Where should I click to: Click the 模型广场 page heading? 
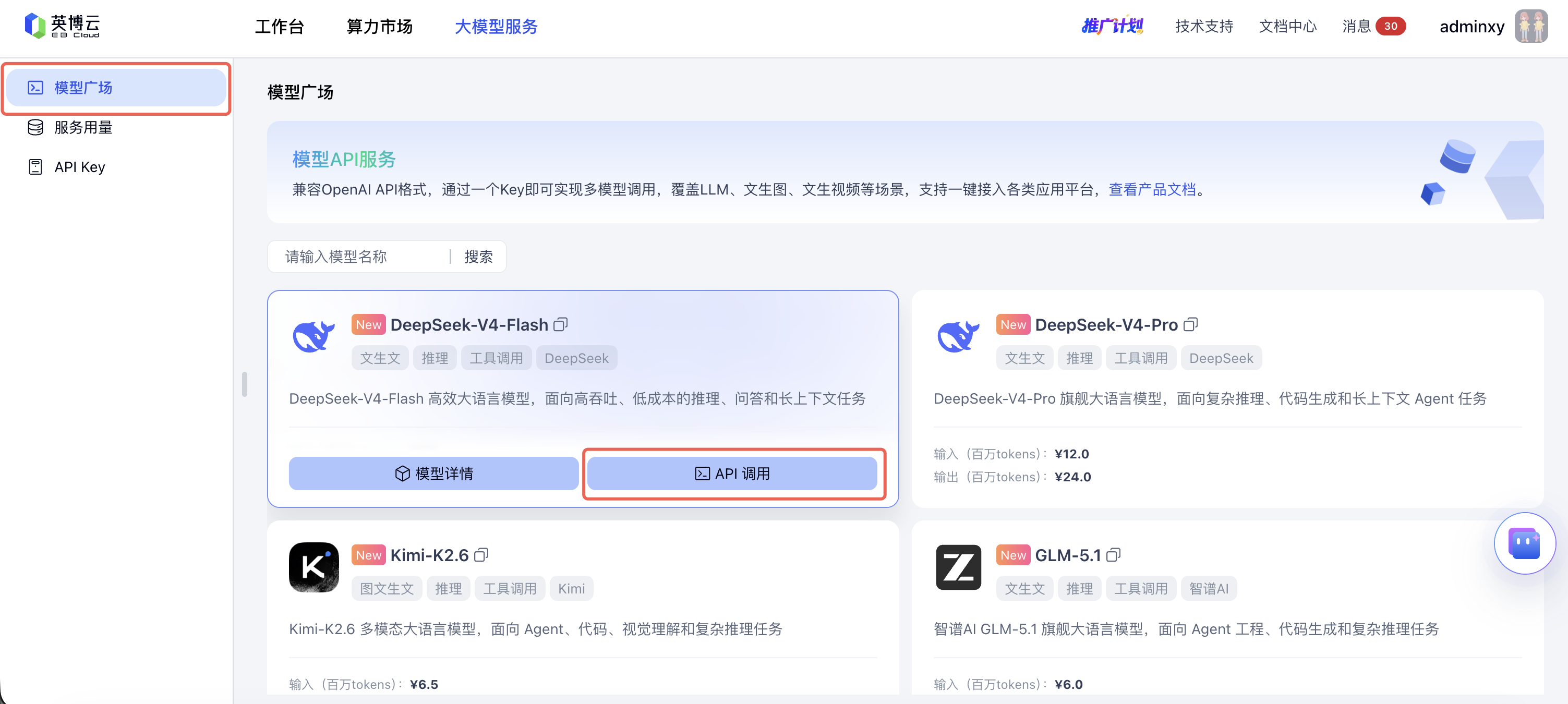click(x=300, y=92)
